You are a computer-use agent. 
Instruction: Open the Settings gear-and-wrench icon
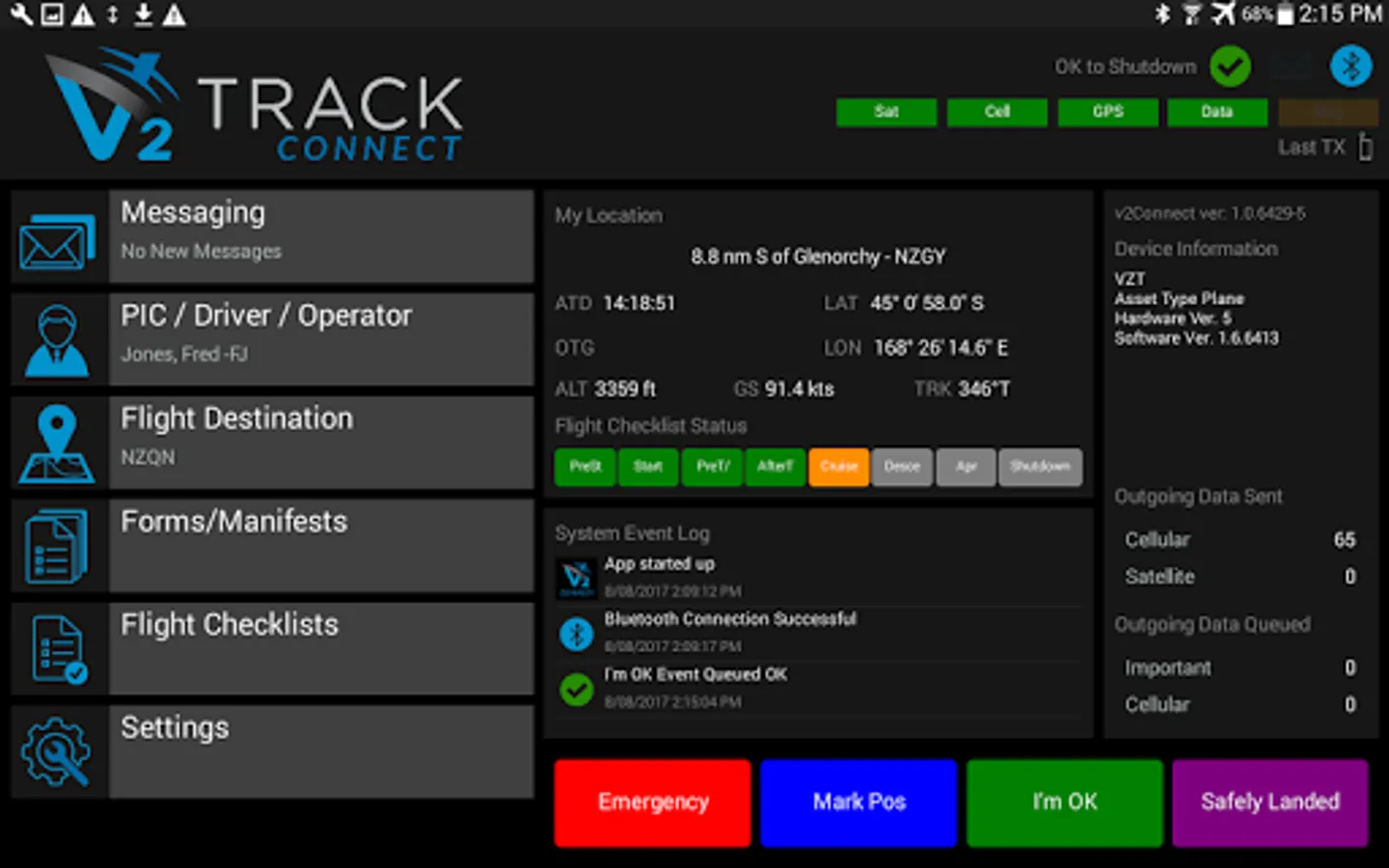[x=57, y=752]
